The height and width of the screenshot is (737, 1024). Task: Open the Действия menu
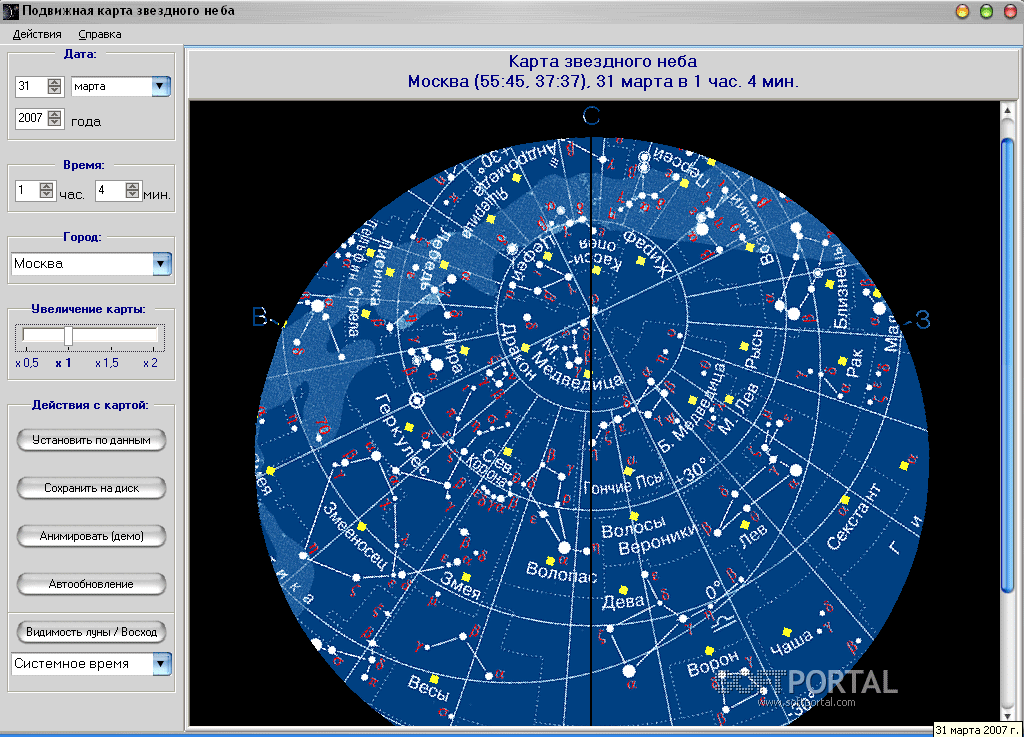pos(37,34)
